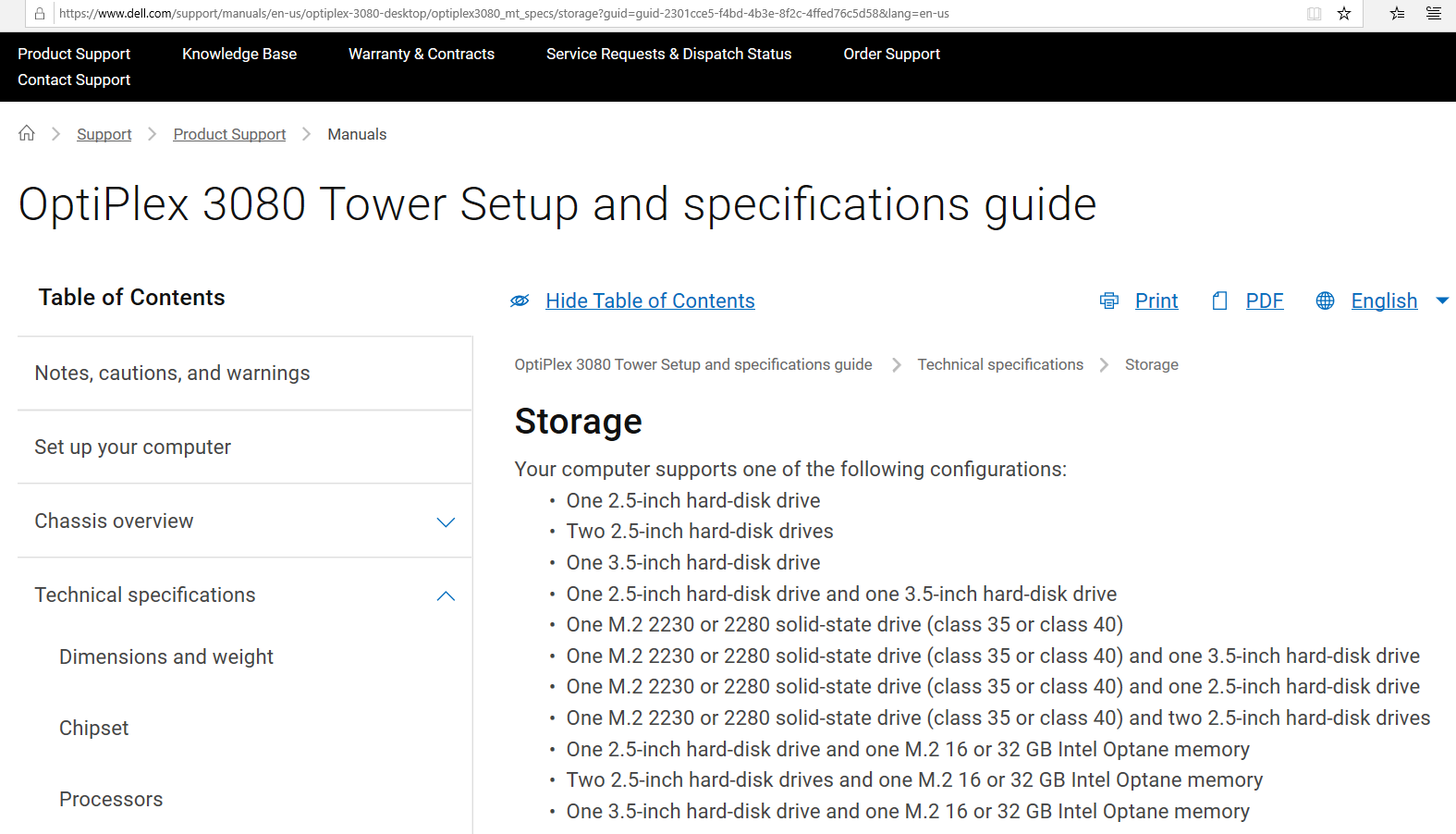The width and height of the screenshot is (1456, 834).
Task: Open Dimensions and weight page
Action: (x=166, y=656)
